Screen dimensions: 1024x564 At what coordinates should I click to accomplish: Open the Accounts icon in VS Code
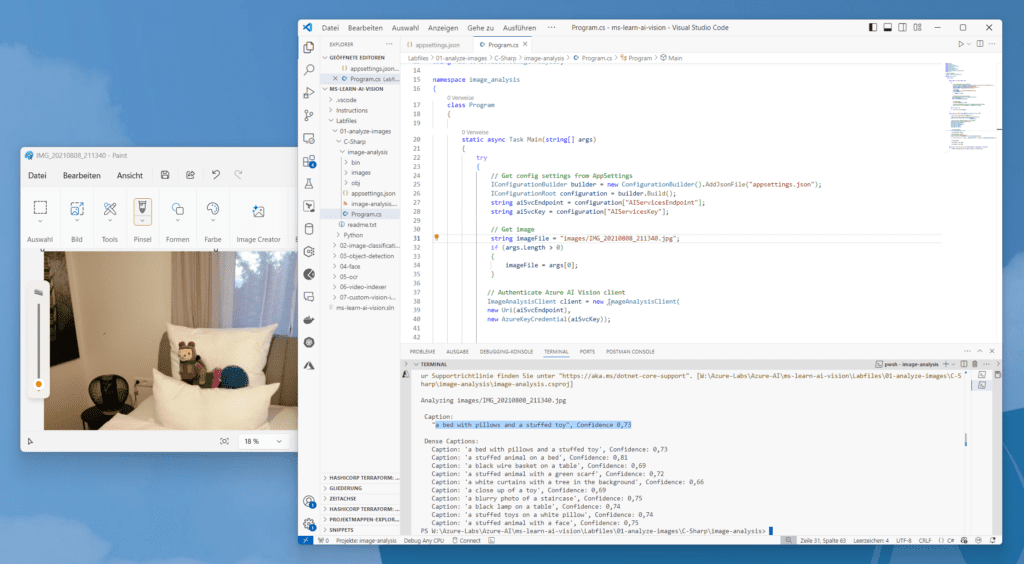309,501
